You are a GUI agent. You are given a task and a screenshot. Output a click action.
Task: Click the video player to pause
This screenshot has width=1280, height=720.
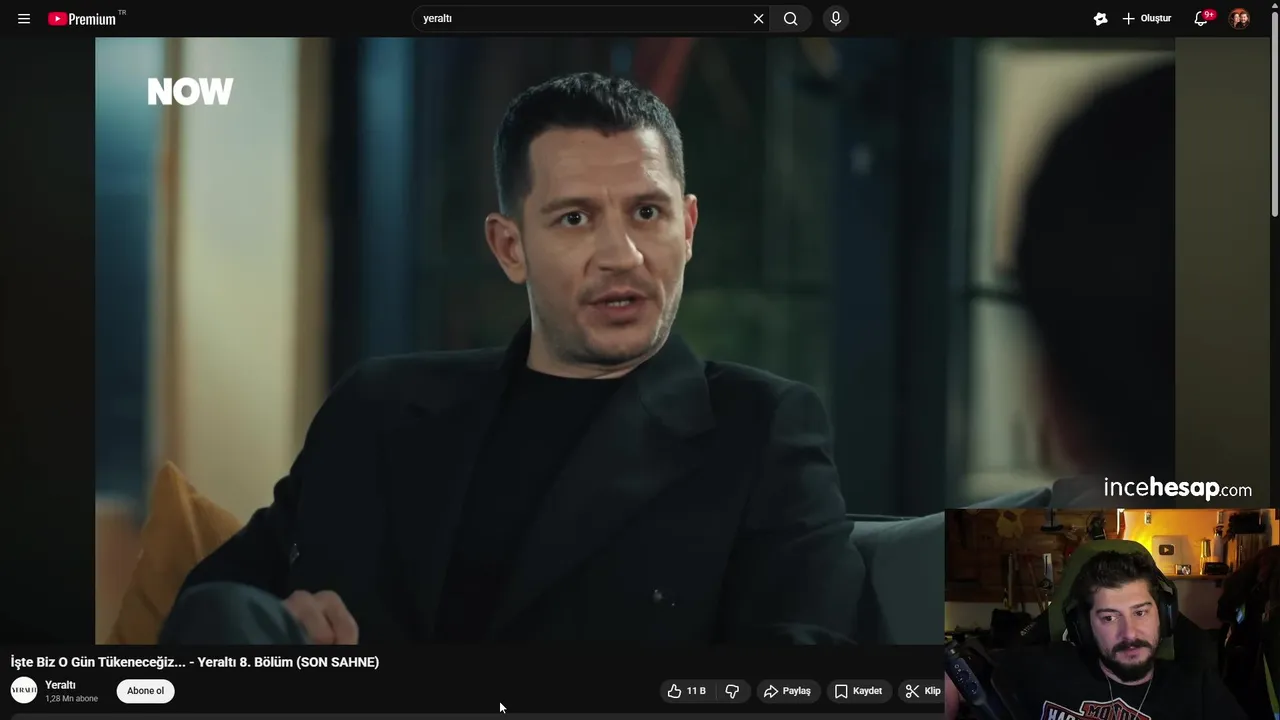(x=635, y=340)
